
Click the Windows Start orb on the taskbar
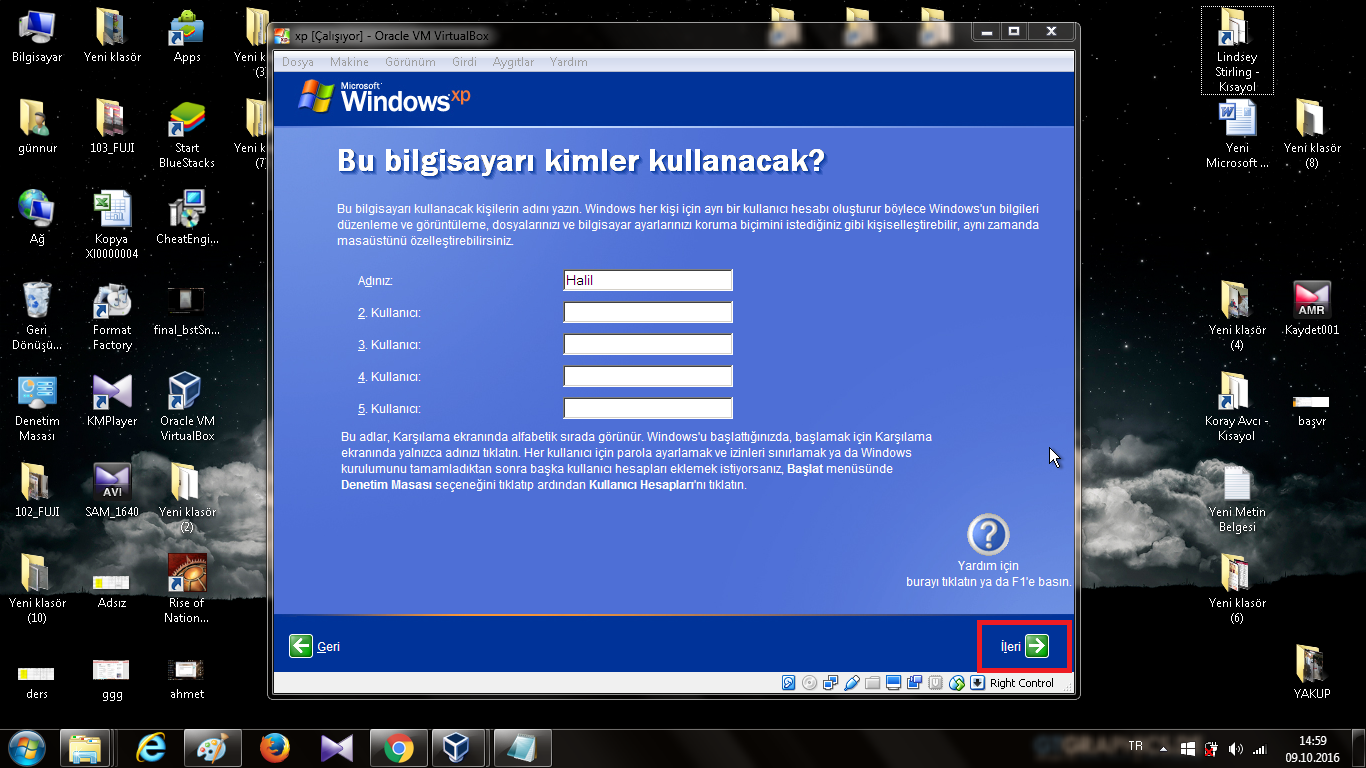27,748
